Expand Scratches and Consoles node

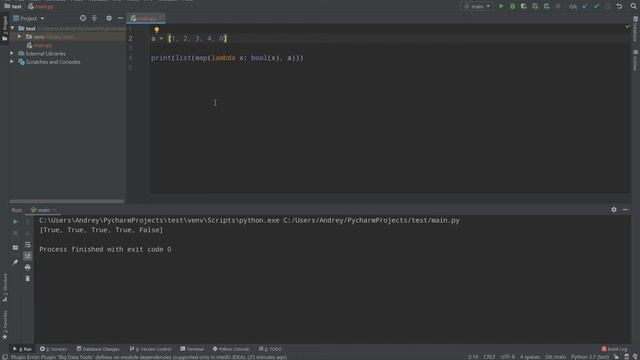(x=12, y=62)
